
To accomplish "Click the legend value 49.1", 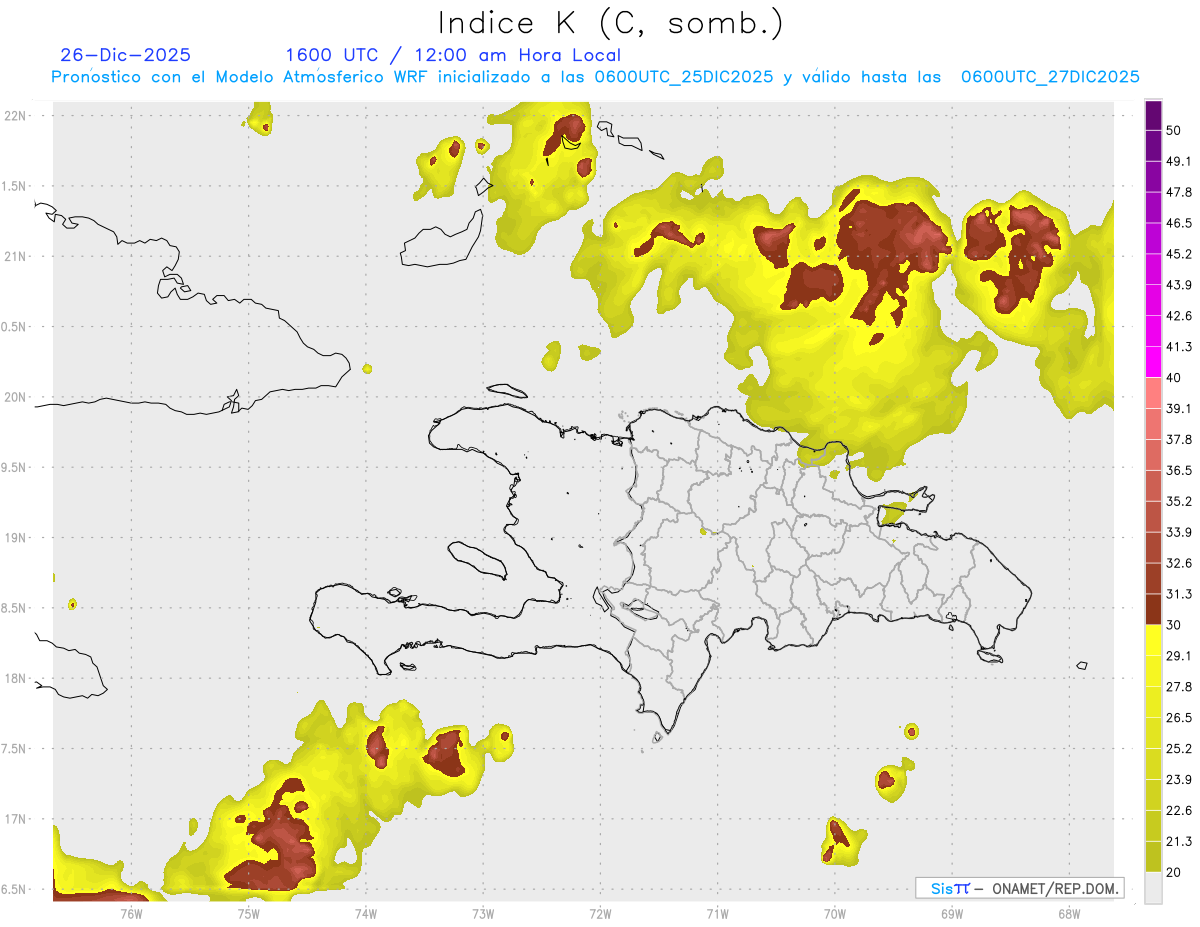I will pos(1178,161).
